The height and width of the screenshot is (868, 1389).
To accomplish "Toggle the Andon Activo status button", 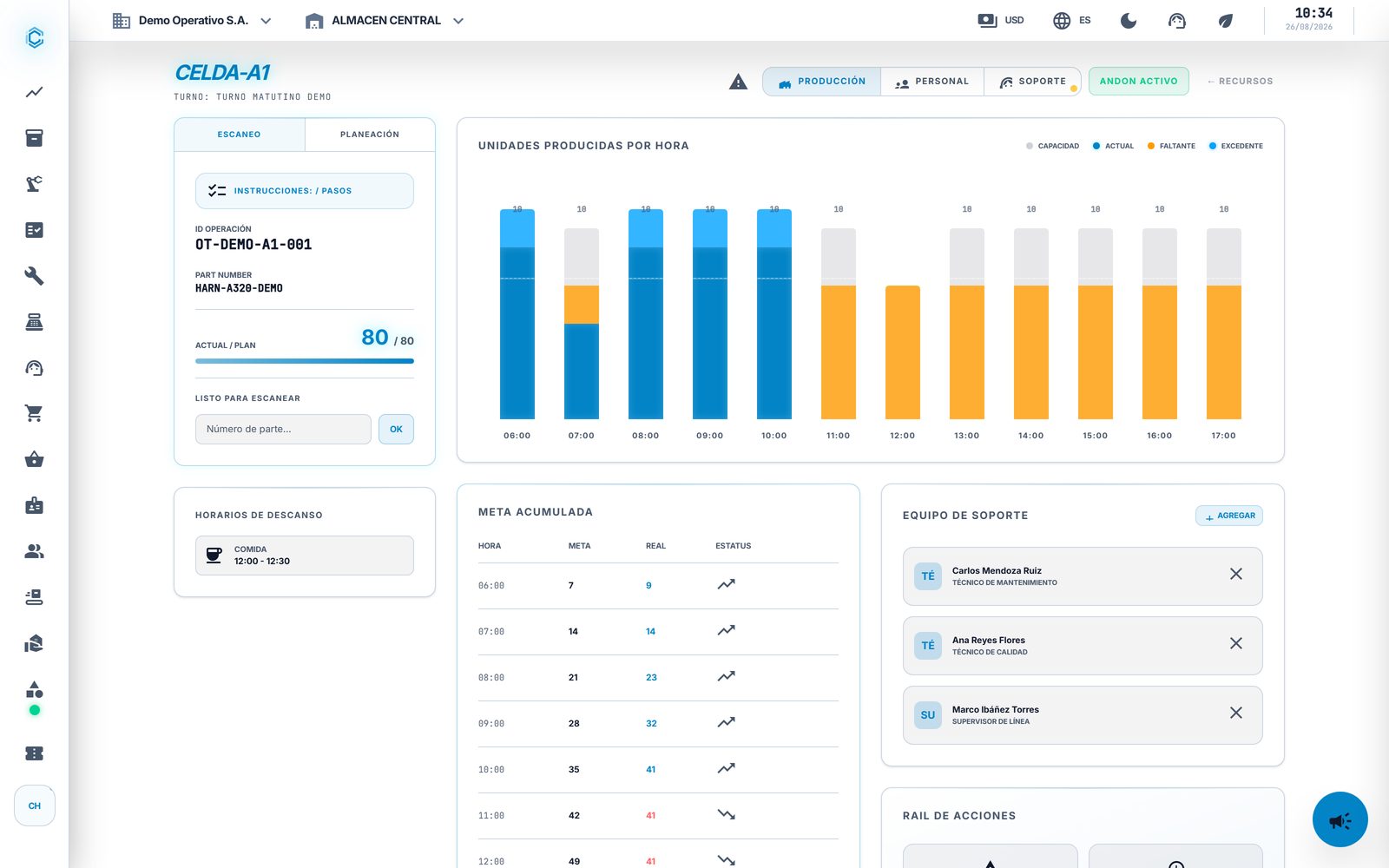I will tap(1138, 82).
